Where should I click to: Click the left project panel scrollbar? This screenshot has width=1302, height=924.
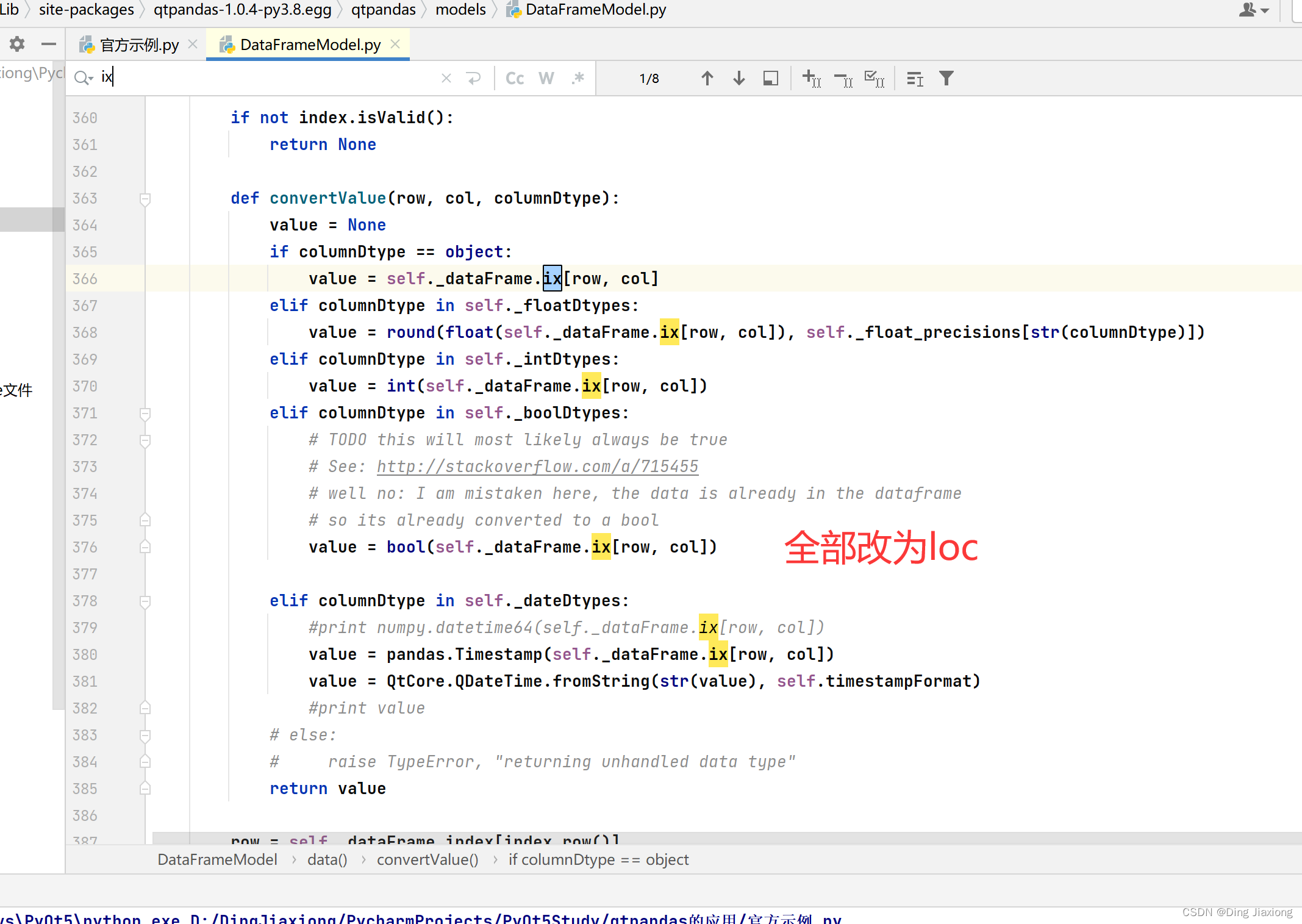click(x=59, y=384)
